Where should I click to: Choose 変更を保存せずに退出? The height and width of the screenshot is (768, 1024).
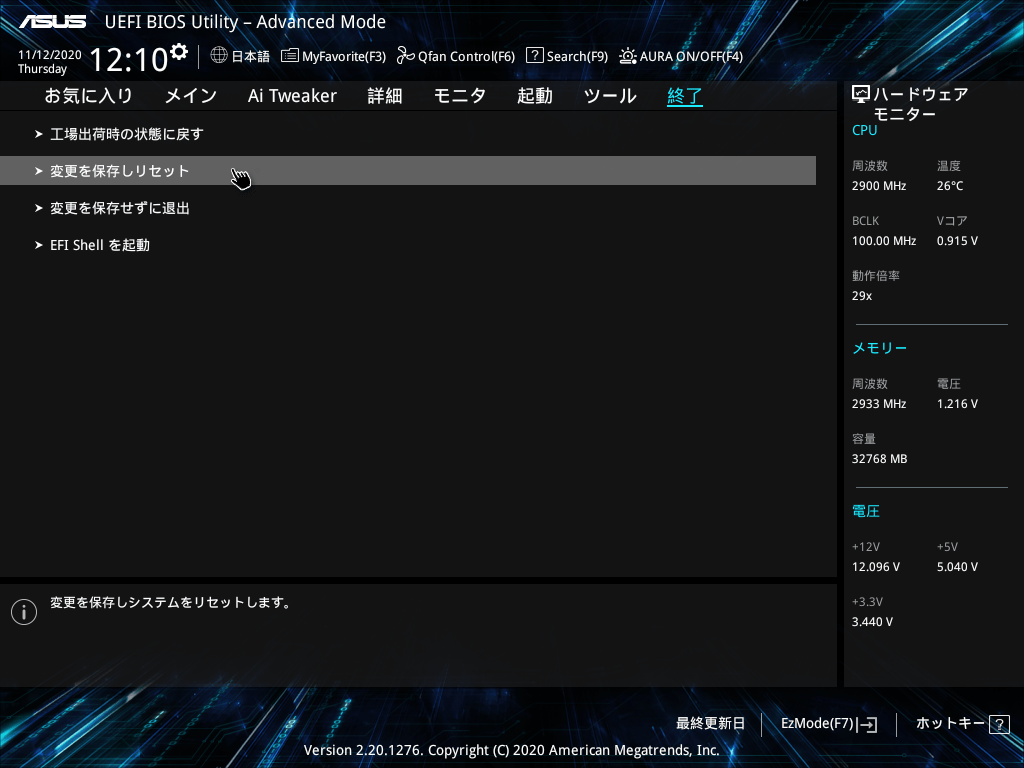119,208
